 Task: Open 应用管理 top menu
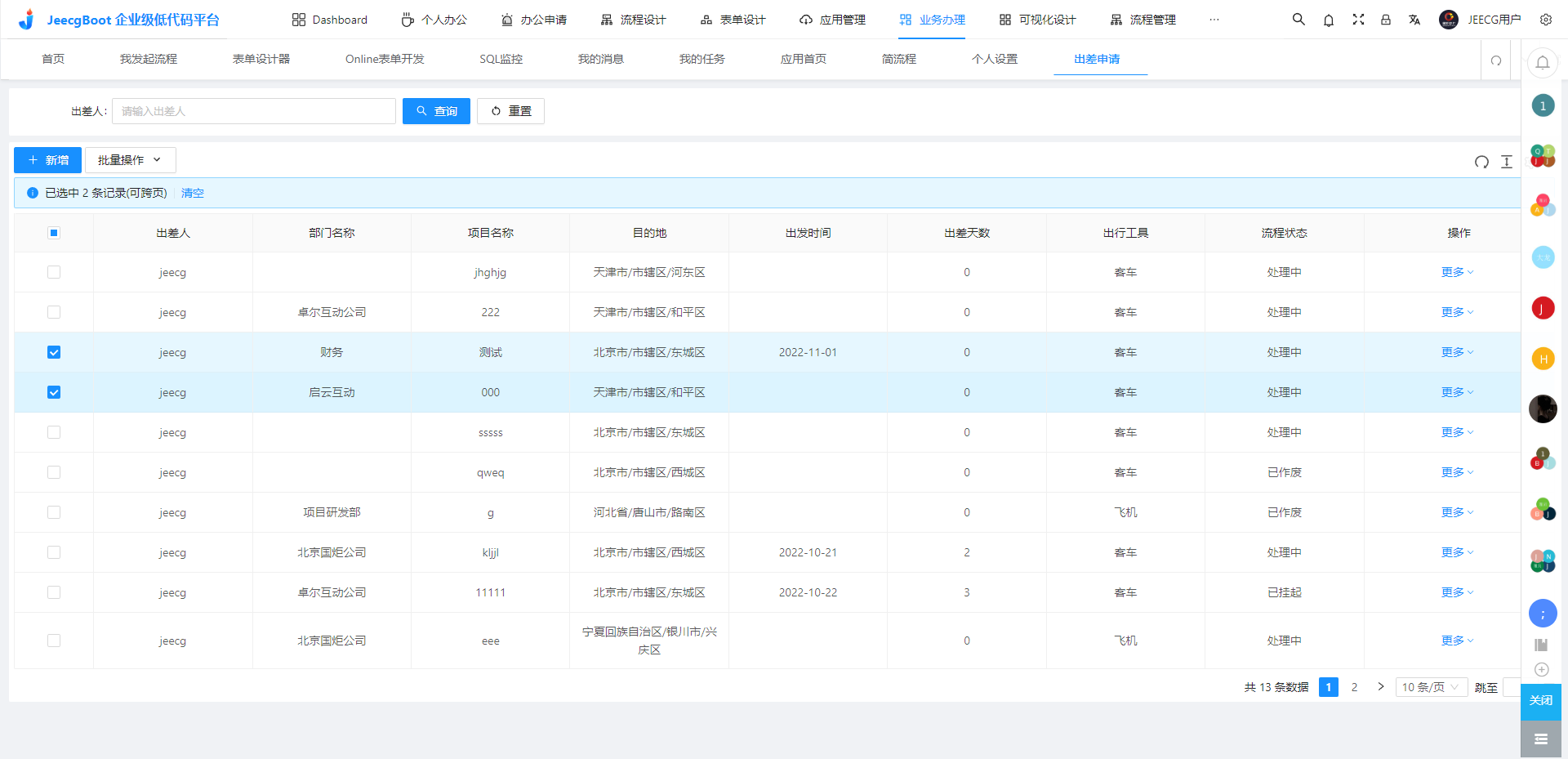point(832,20)
